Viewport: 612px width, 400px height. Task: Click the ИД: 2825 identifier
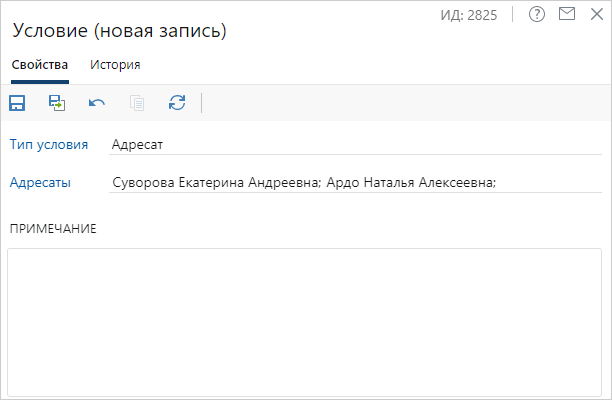pyautogui.click(x=469, y=15)
